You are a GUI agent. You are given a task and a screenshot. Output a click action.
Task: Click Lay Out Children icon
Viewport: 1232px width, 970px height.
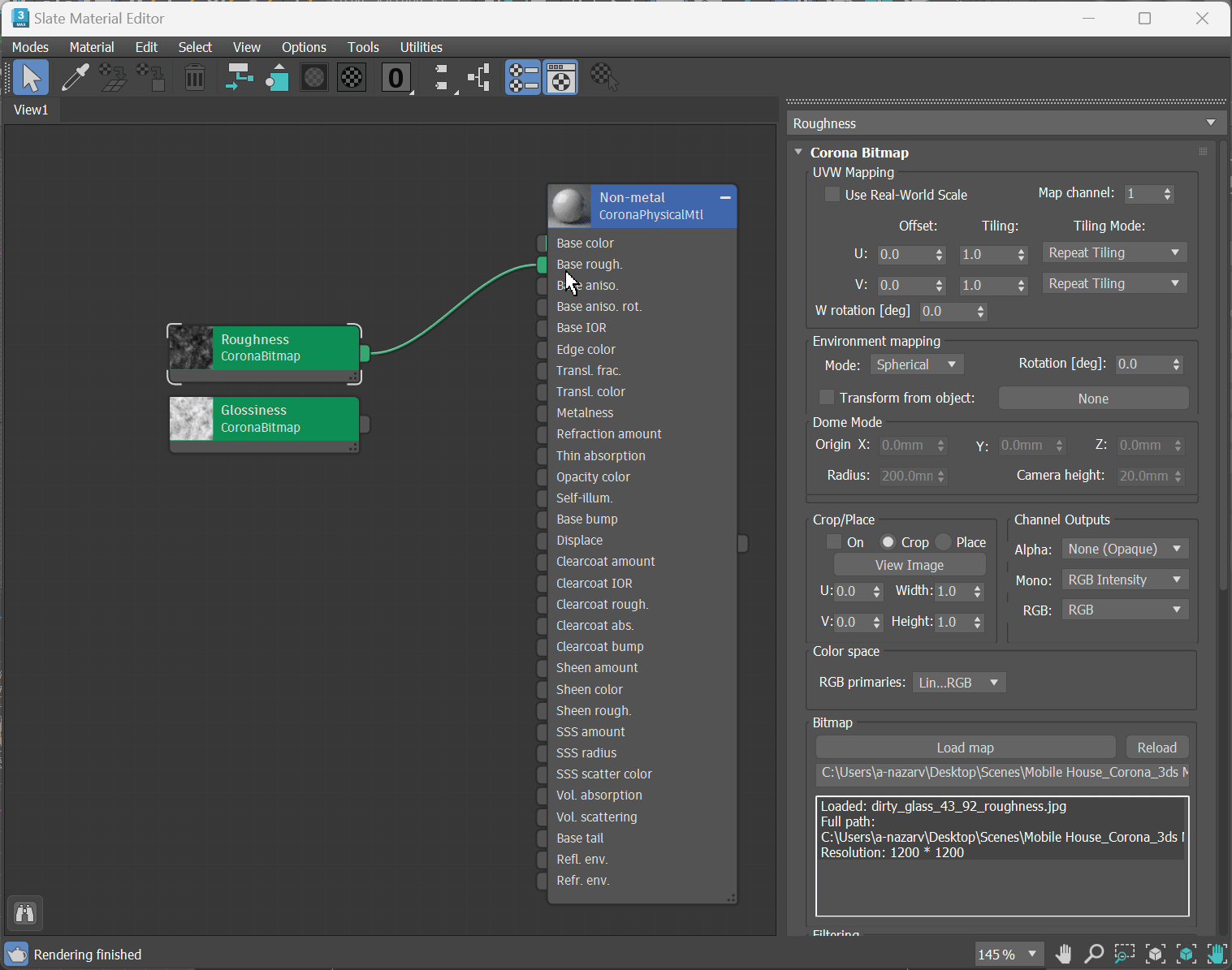(x=479, y=78)
